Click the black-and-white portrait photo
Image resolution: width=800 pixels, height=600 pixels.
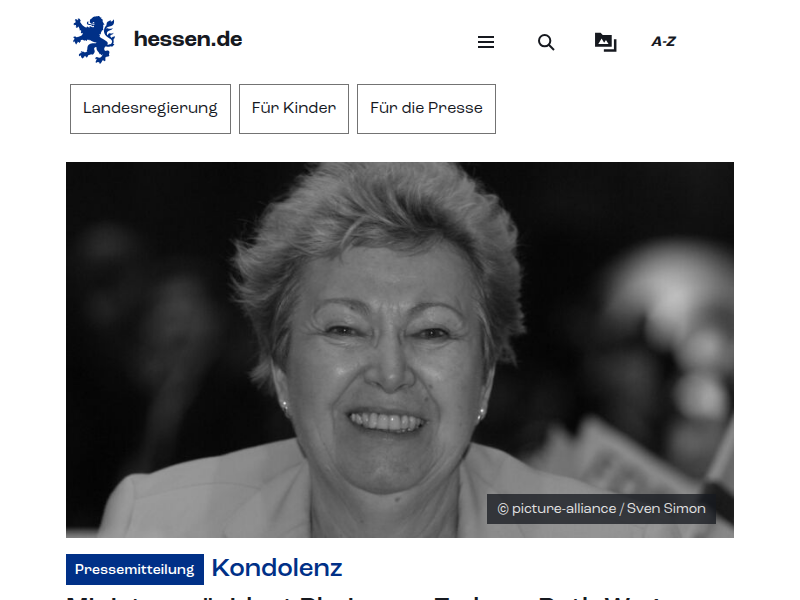point(400,349)
